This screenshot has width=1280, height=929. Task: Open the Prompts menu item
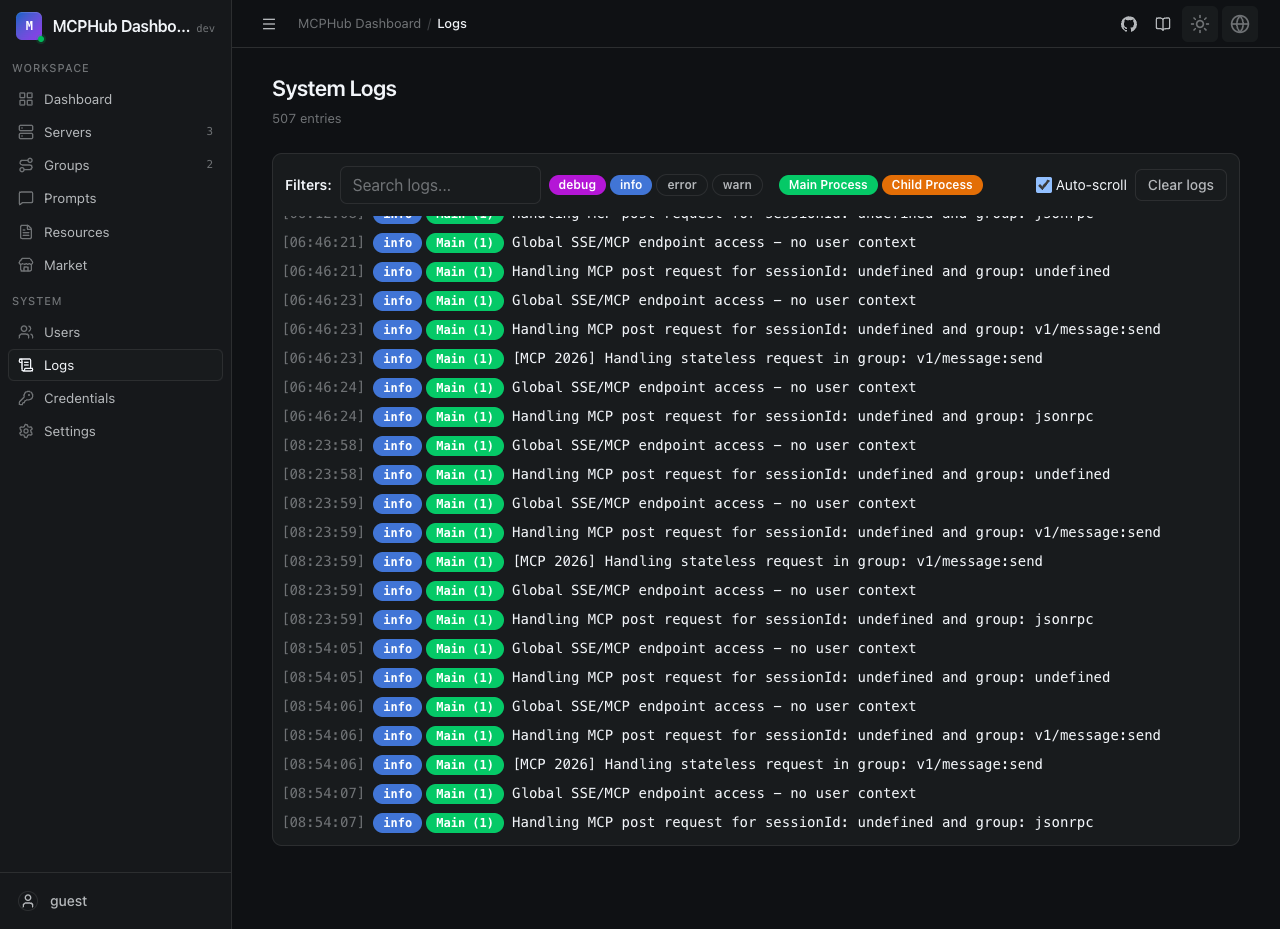115,198
